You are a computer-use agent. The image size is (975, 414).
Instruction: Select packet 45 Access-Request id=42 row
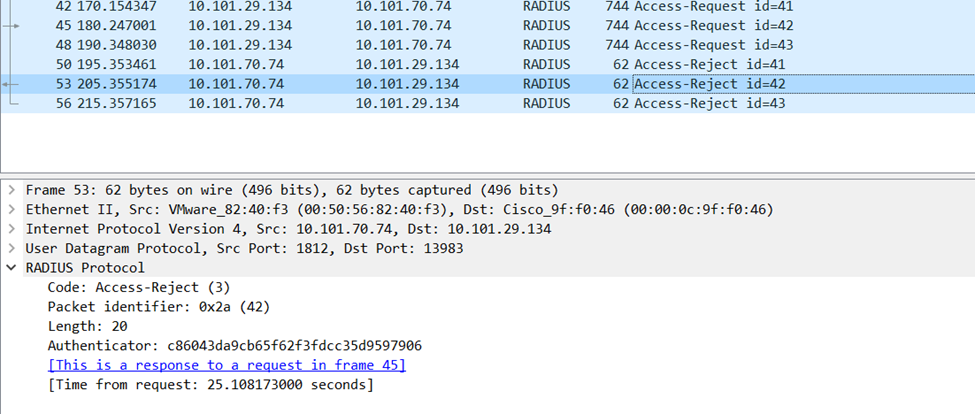400,26
